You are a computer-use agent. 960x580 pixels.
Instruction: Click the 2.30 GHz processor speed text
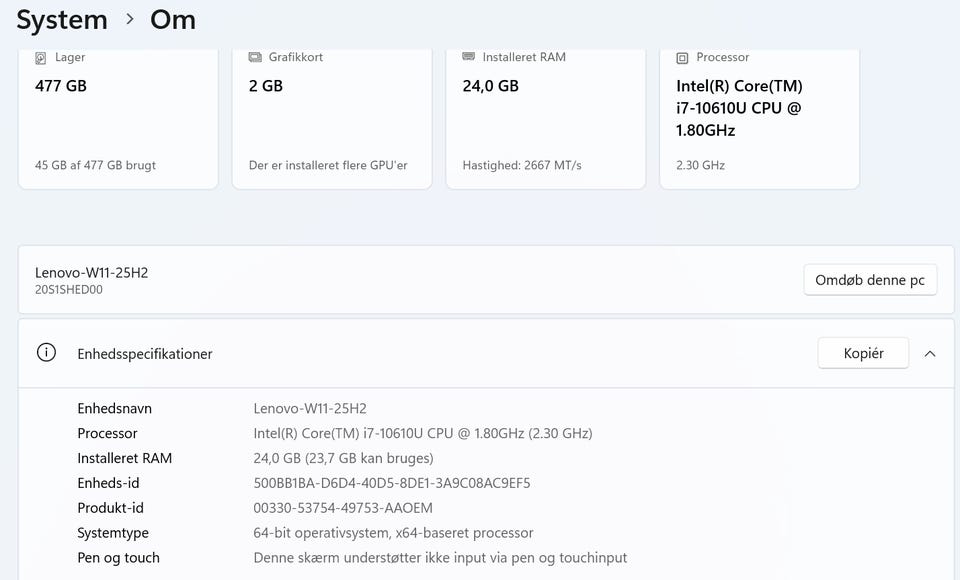click(x=701, y=165)
